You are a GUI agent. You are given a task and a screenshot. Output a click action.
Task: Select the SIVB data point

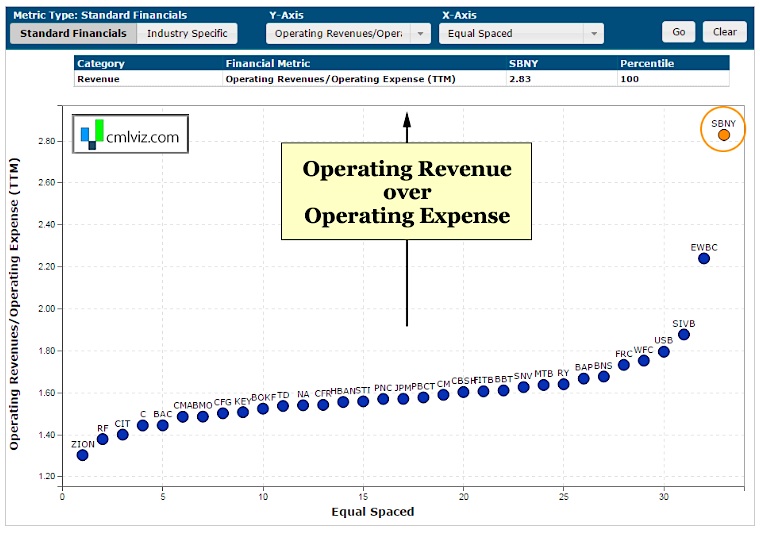(x=684, y=334)
